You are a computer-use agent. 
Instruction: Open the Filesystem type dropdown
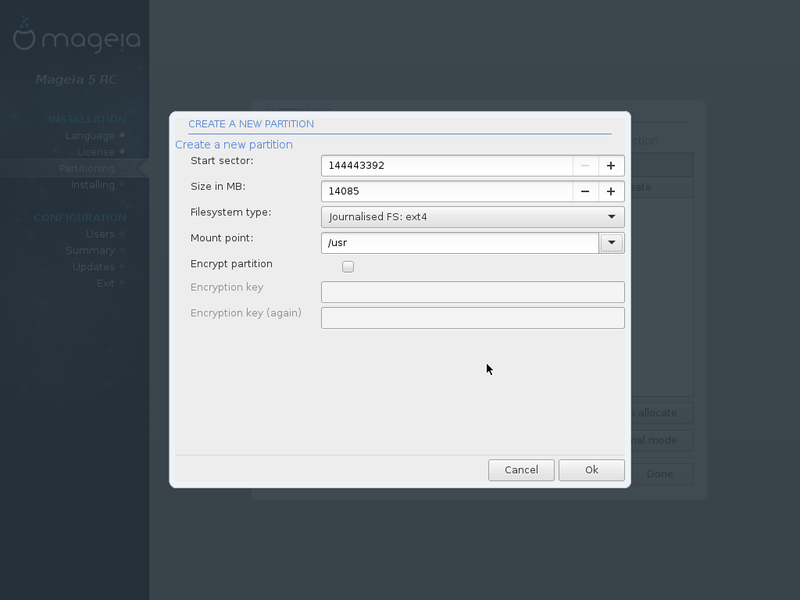(x=472, y=217)
